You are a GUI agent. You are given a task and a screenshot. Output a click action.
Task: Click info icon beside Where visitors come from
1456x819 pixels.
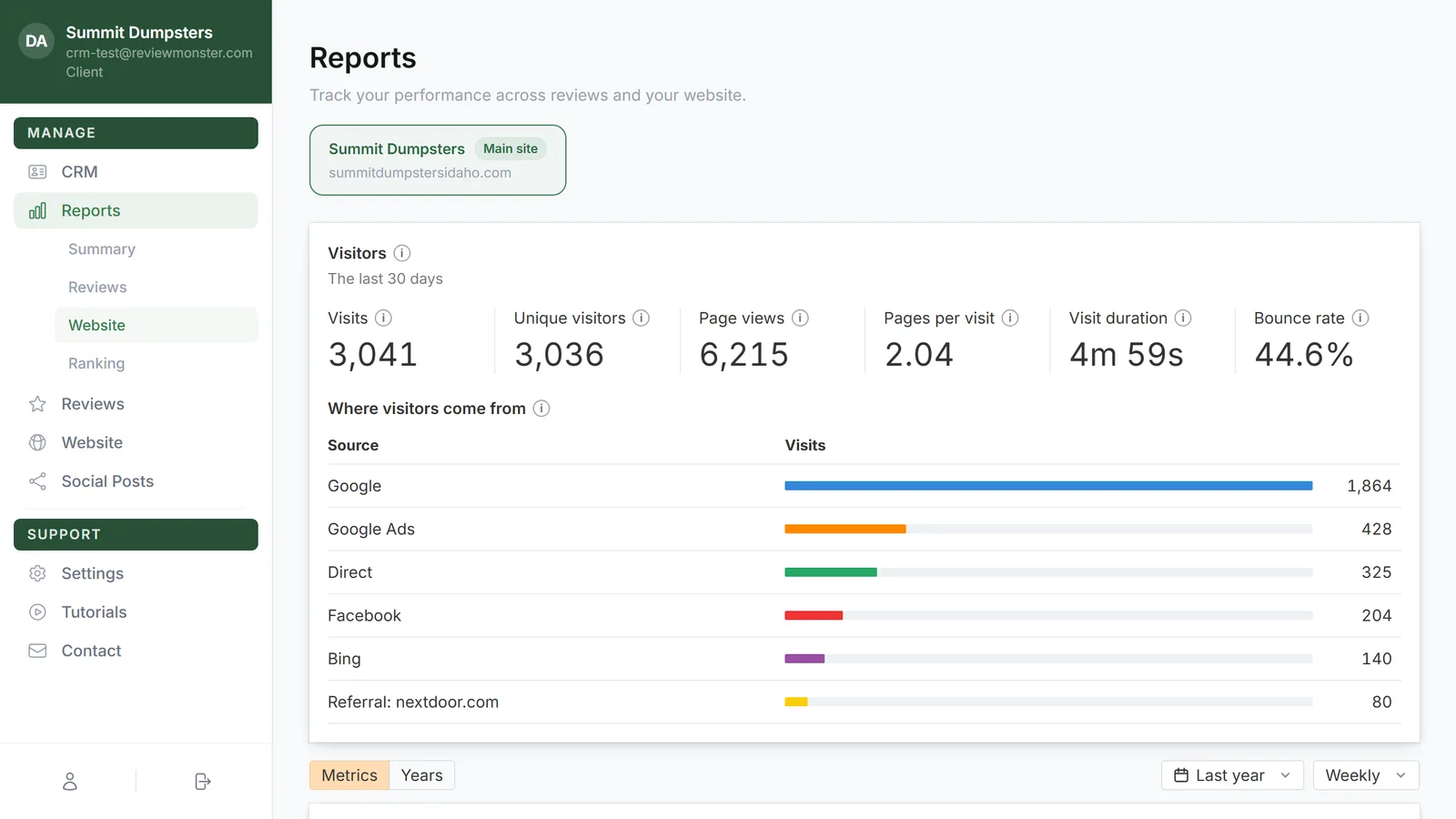click(541, 409)
